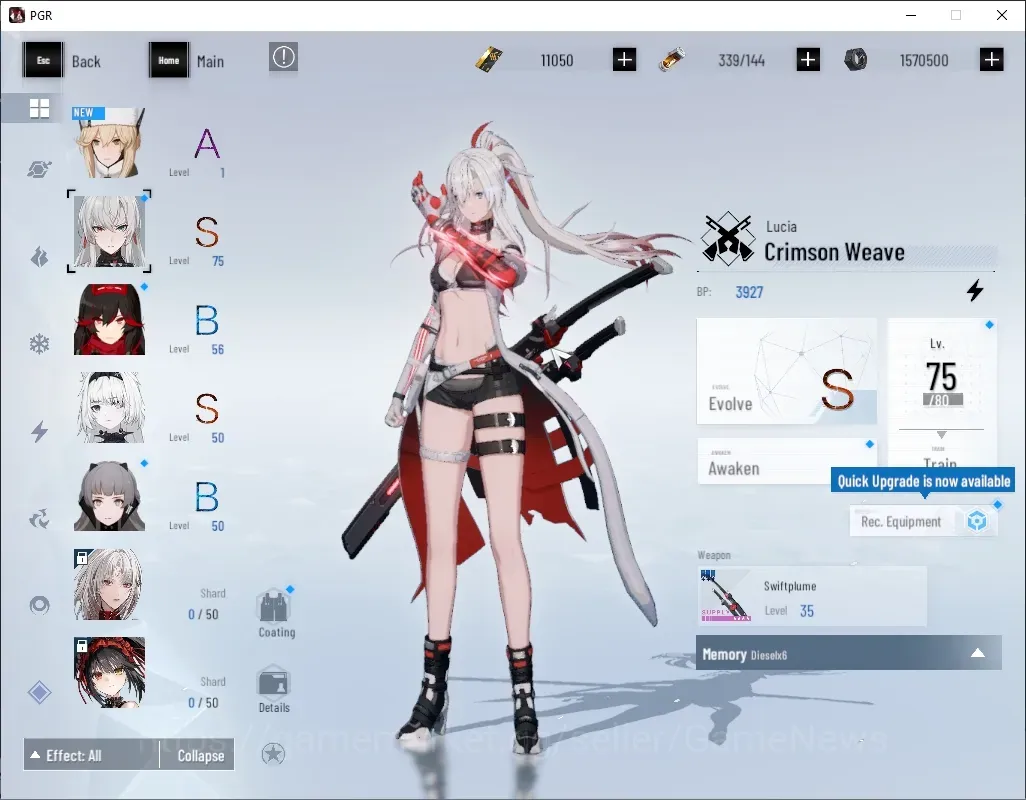Click the Esc Back button
The image size is (1026, 800).
[62, 61]
